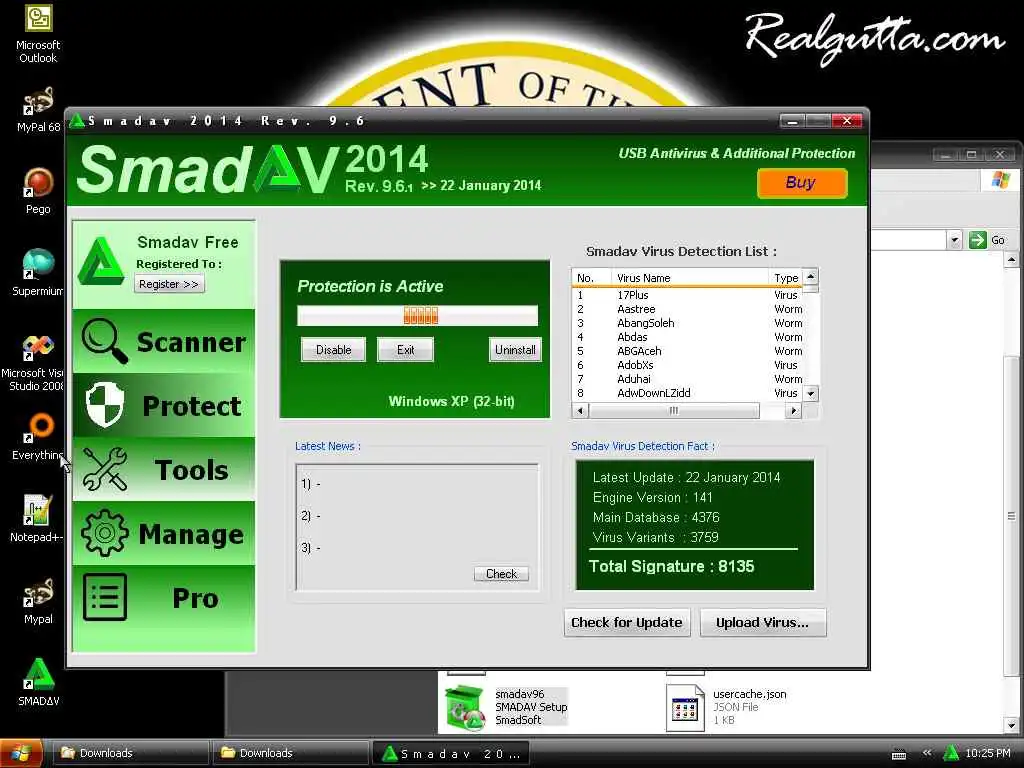Click the keyboard icon in system tray
This screenshot has width=1024, height=768.
[x=899, y=754]
